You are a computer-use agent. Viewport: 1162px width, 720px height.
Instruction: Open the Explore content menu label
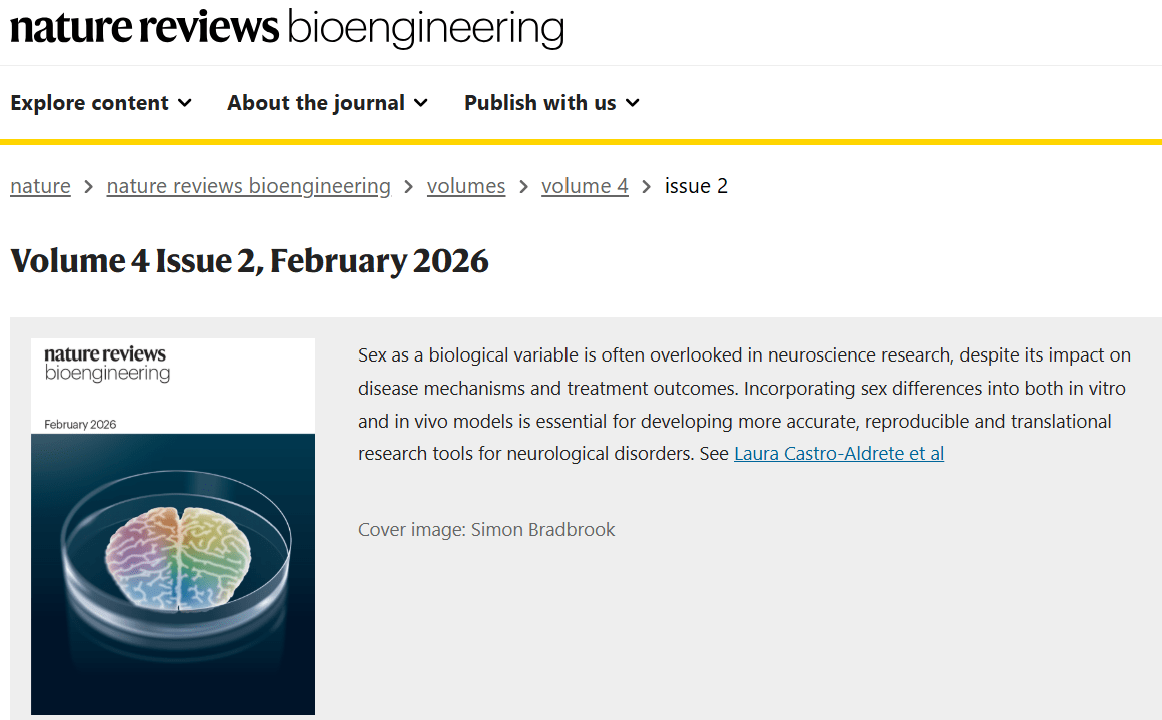click(x=90, y=103)
